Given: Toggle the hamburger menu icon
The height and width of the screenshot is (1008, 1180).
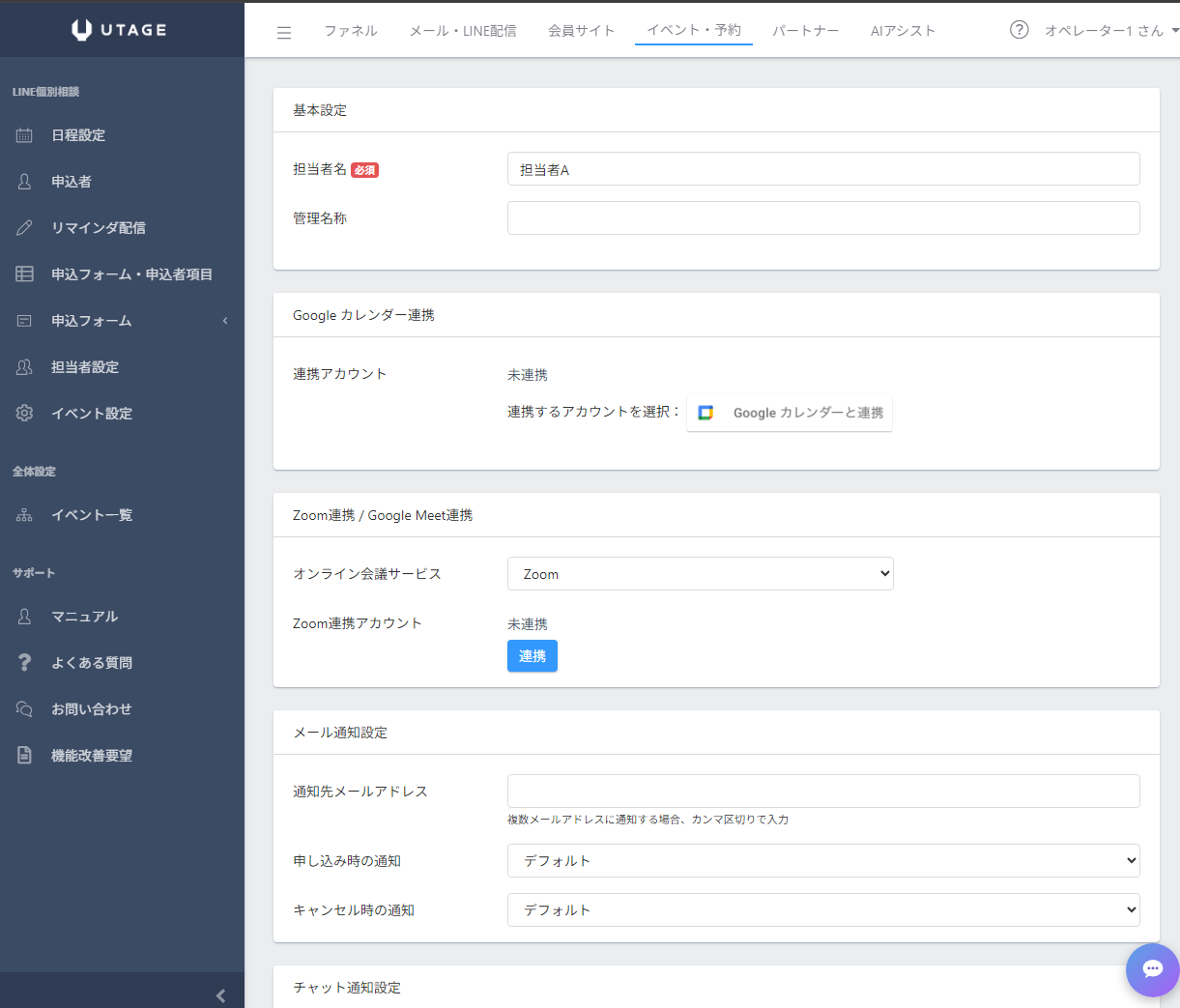Looking at the screenshot, I should pos(284,32).
